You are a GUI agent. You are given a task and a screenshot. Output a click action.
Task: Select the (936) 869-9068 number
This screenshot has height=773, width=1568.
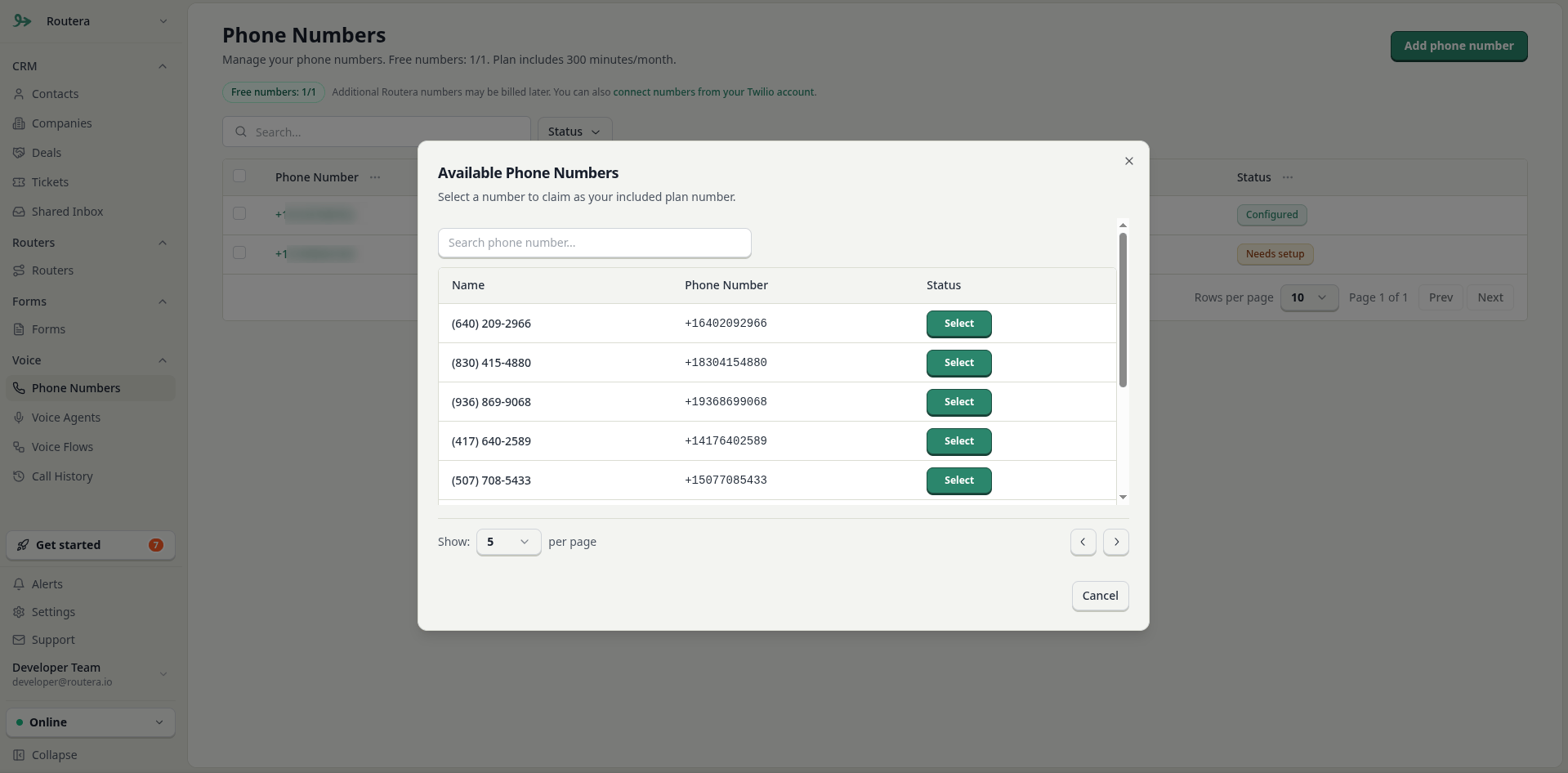point(958,402)
